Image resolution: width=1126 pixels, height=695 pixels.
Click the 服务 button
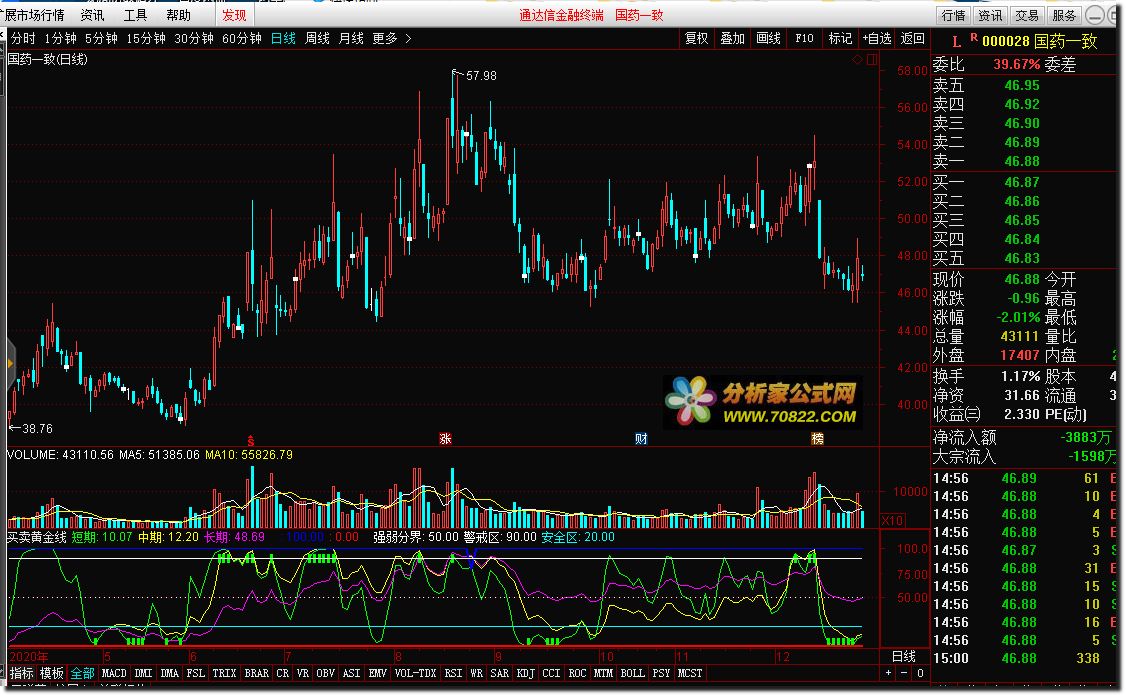coord(1064,15)
